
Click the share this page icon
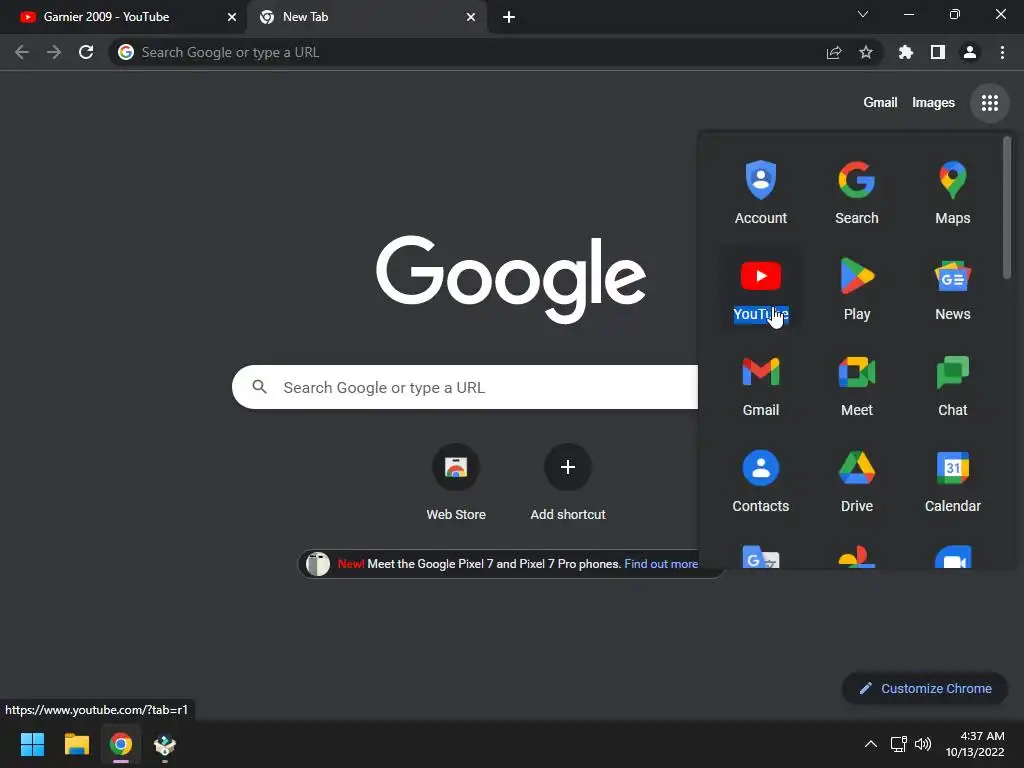pos(833,52)
